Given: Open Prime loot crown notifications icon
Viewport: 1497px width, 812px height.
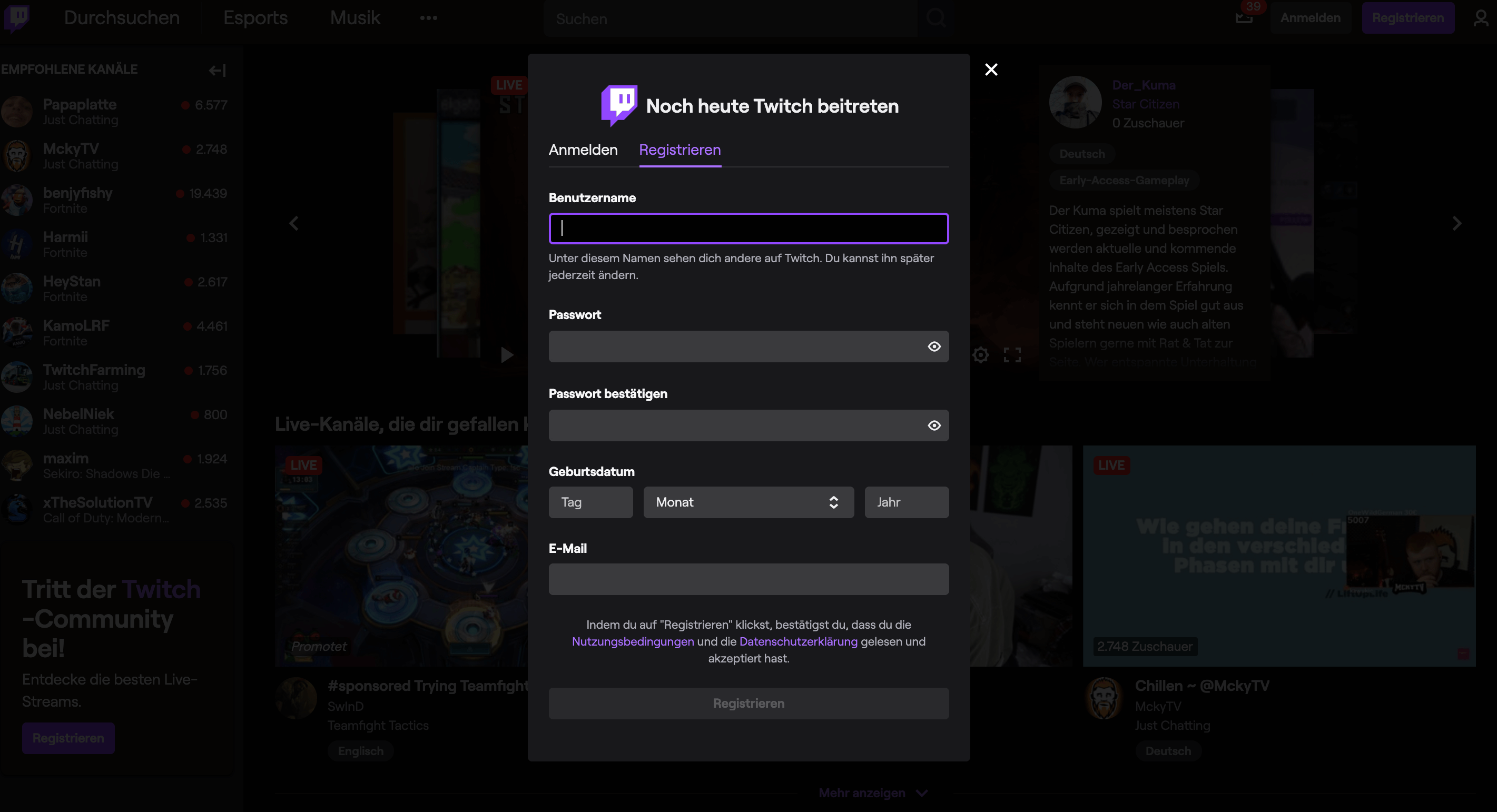Looking at the screenshot, I should point(1244,18).
